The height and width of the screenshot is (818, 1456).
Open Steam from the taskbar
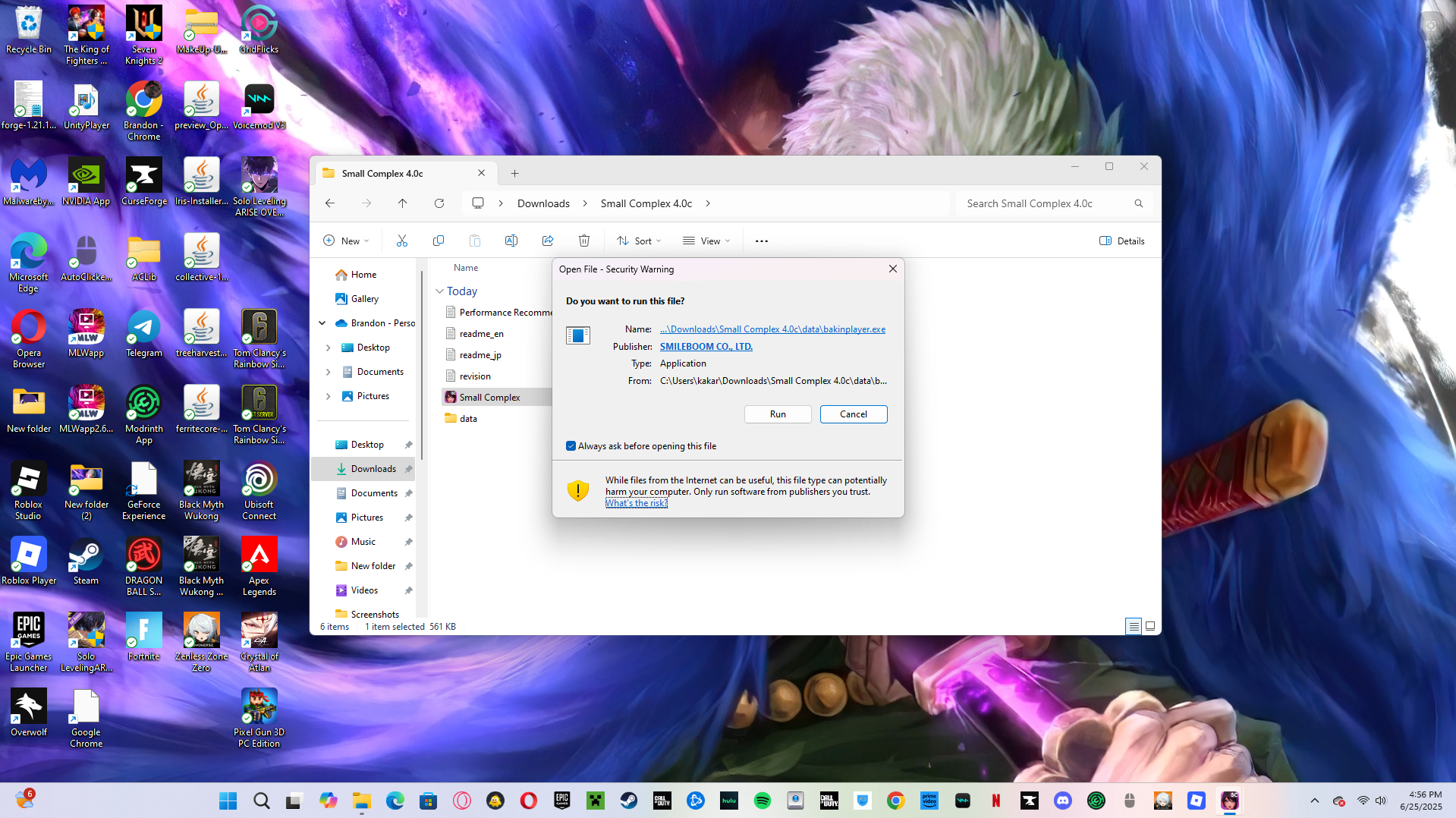click(629, 801)
